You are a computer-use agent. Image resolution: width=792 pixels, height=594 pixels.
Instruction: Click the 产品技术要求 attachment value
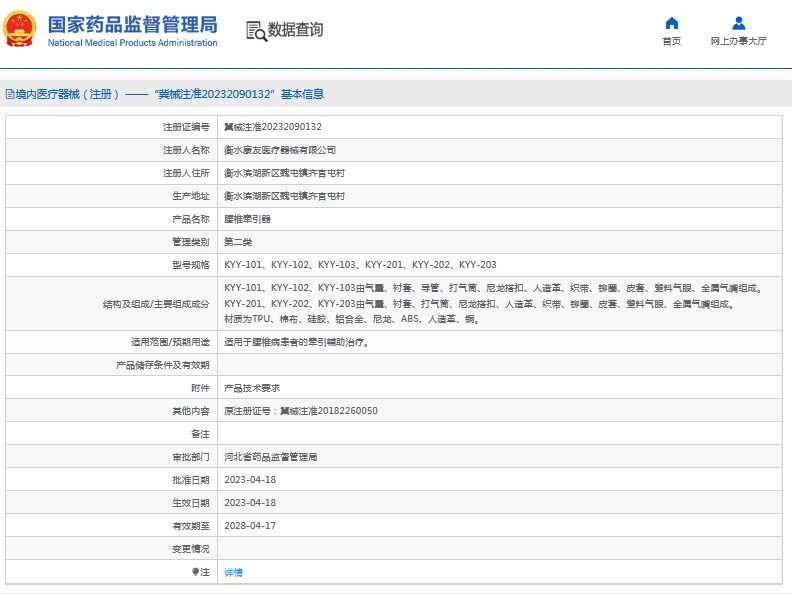pos(252,388)
